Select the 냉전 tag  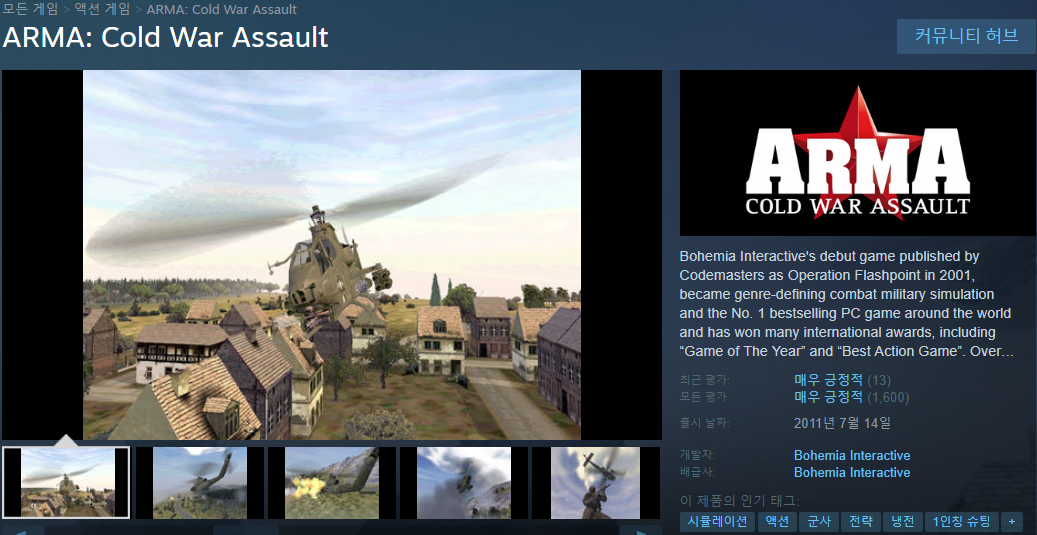click(x=902, y=521)
